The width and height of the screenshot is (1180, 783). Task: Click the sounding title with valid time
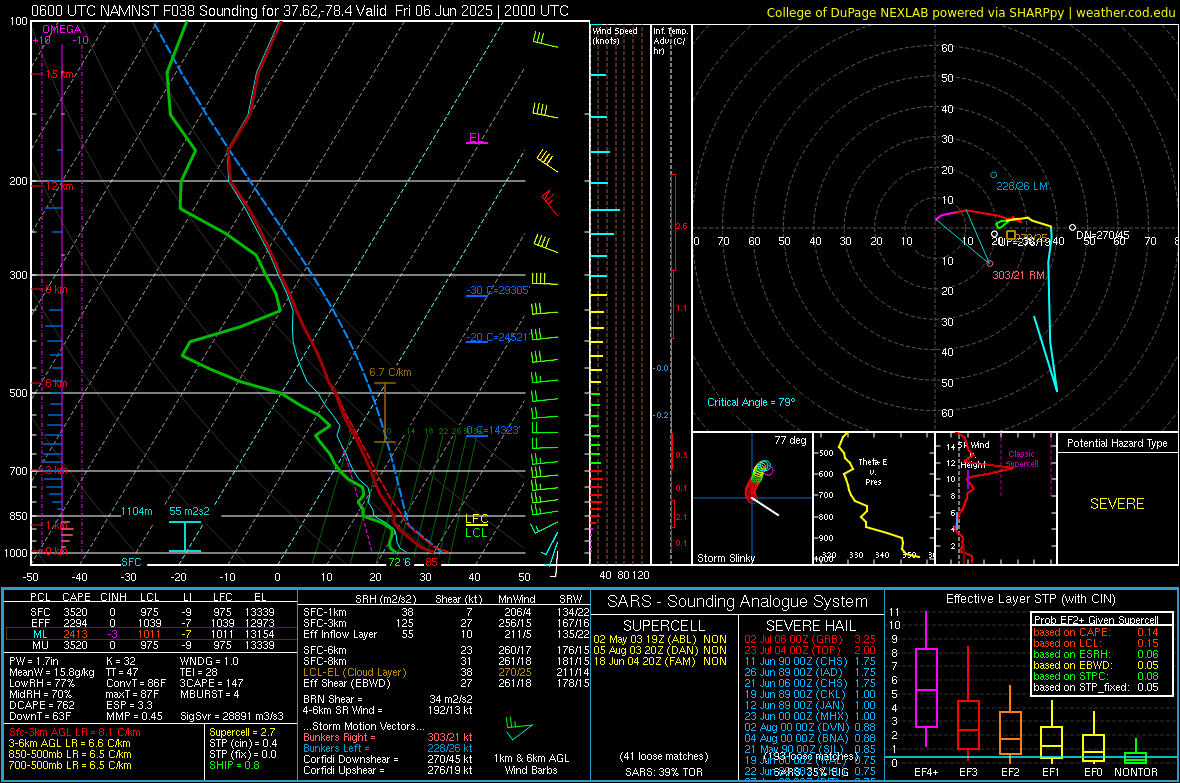point(300,11)
